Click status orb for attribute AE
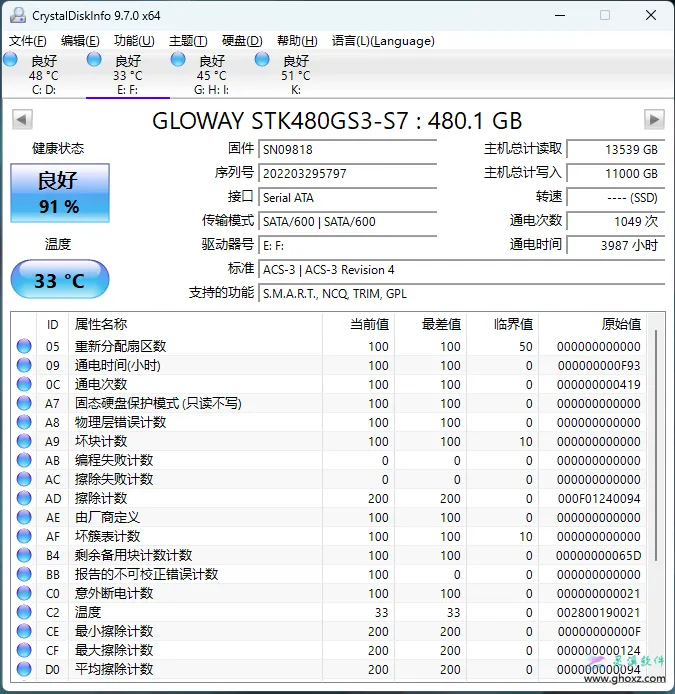Image resolution: width=675 pixels, height=694 pixels. [24, 517]
